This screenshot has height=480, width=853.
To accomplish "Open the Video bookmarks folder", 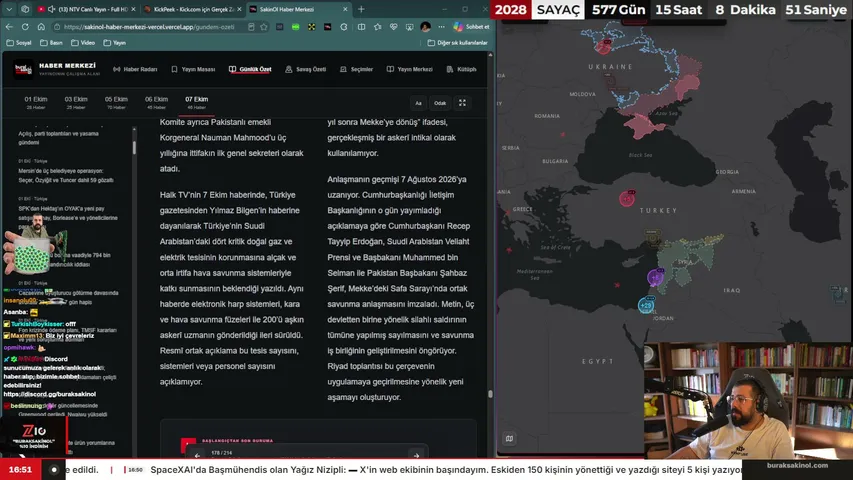I will (x=83, y=42).
